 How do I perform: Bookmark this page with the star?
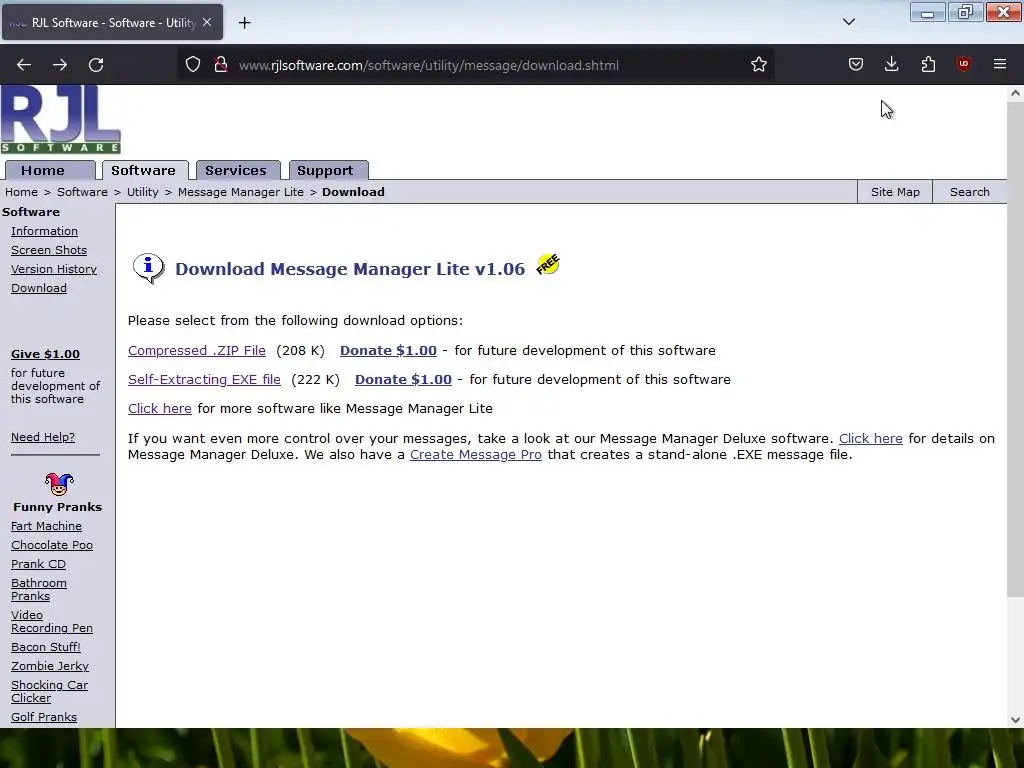[x=758, y=65]
